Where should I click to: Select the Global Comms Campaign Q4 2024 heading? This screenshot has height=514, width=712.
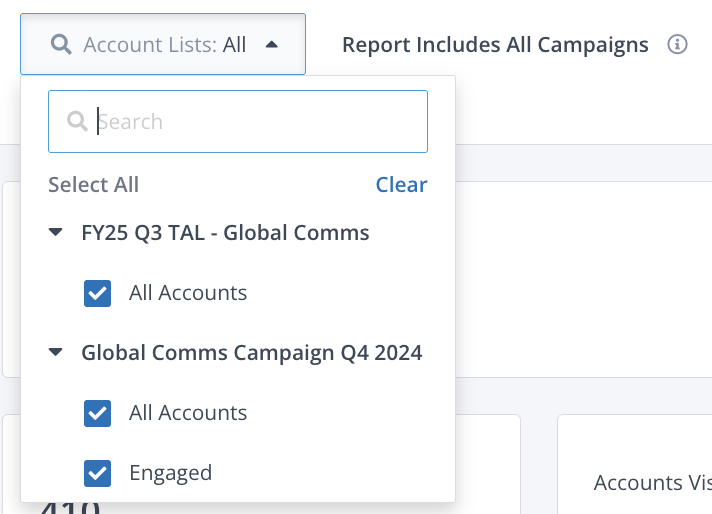(251, 353)
